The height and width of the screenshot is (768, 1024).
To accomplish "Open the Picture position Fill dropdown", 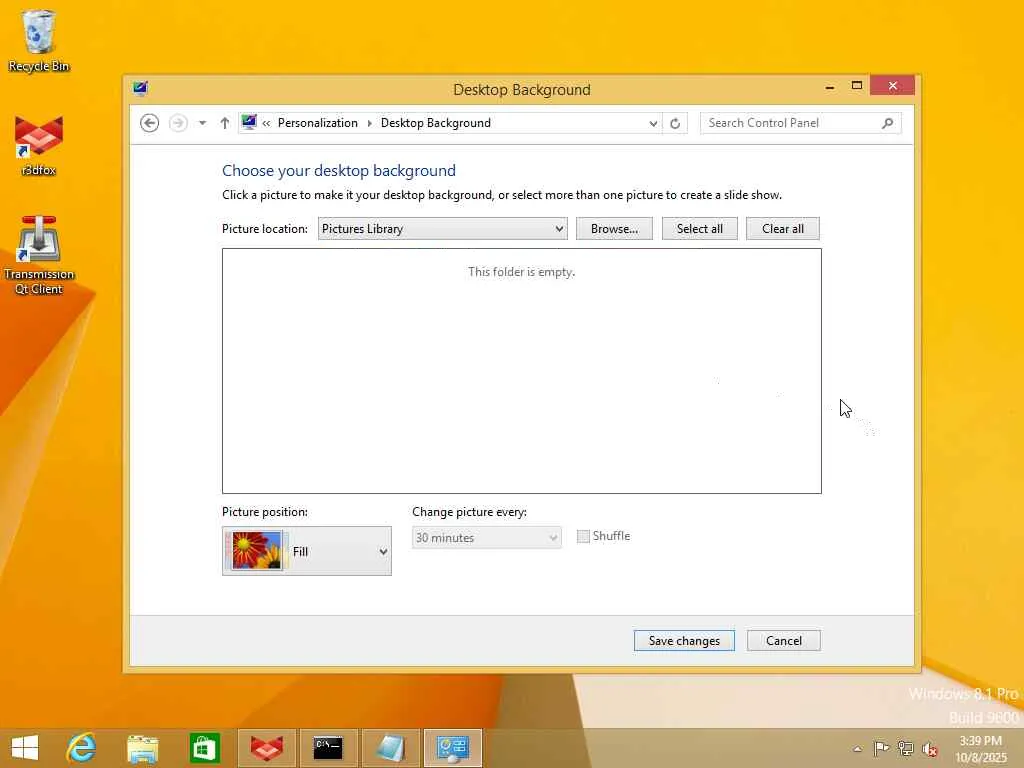I will (307, 551).
